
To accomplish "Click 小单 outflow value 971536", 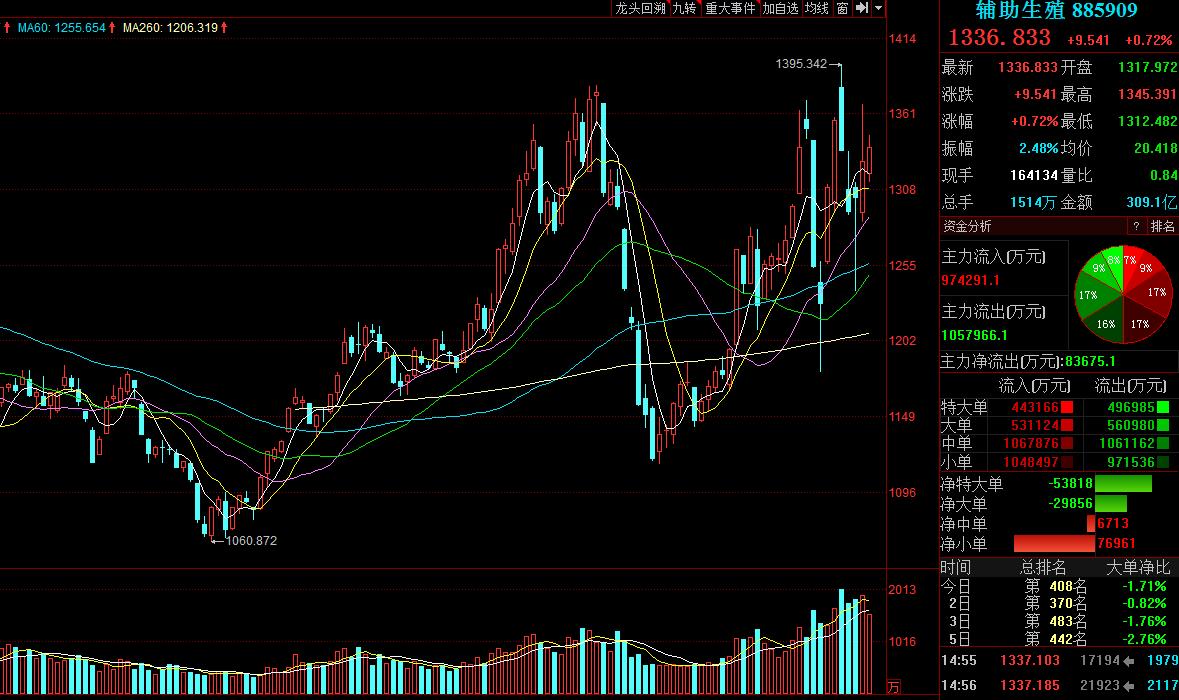I will [1130, 462].
